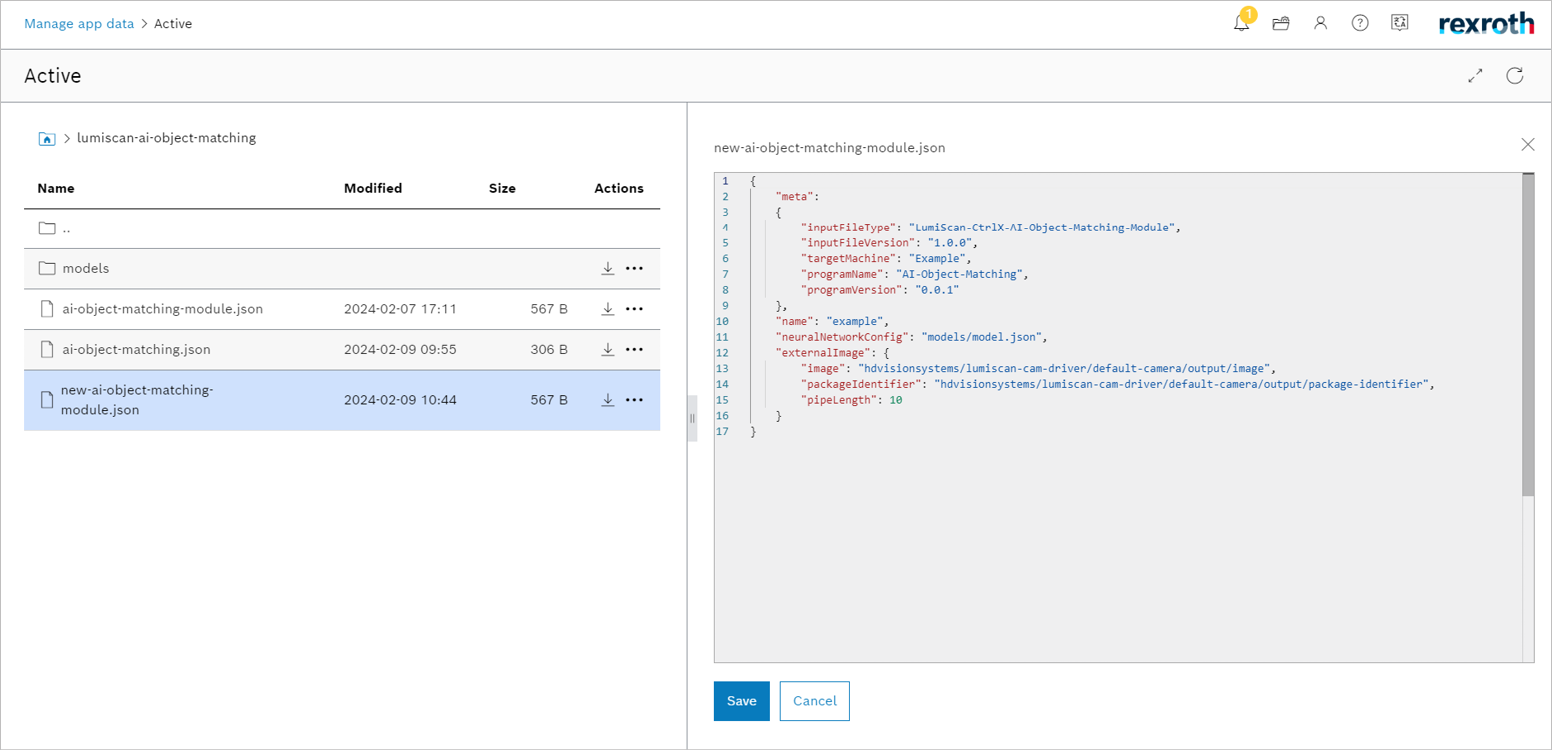Open the user account icon
1552x750 pixels.
[1321, 23]
